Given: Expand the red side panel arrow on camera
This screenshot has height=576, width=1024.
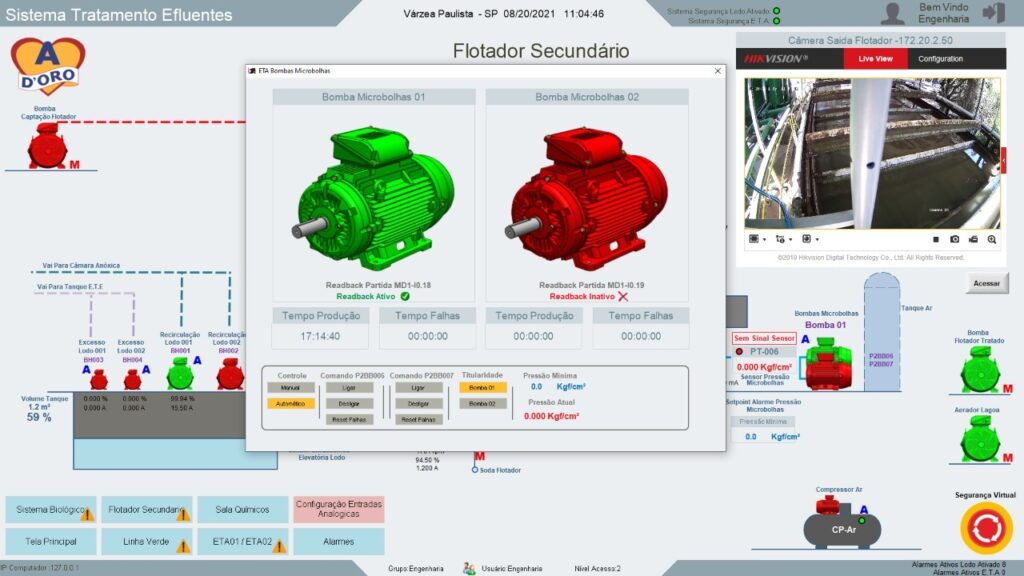Looking at the screenshot, I should coord(1003,154).
